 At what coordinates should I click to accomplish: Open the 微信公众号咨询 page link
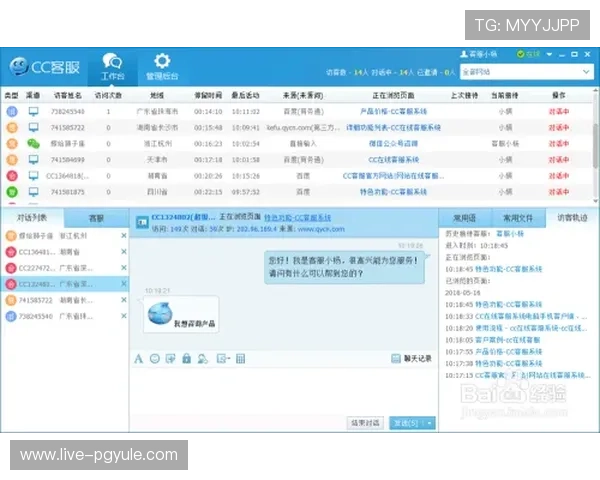pyautogui.click(x=393, y=144)
